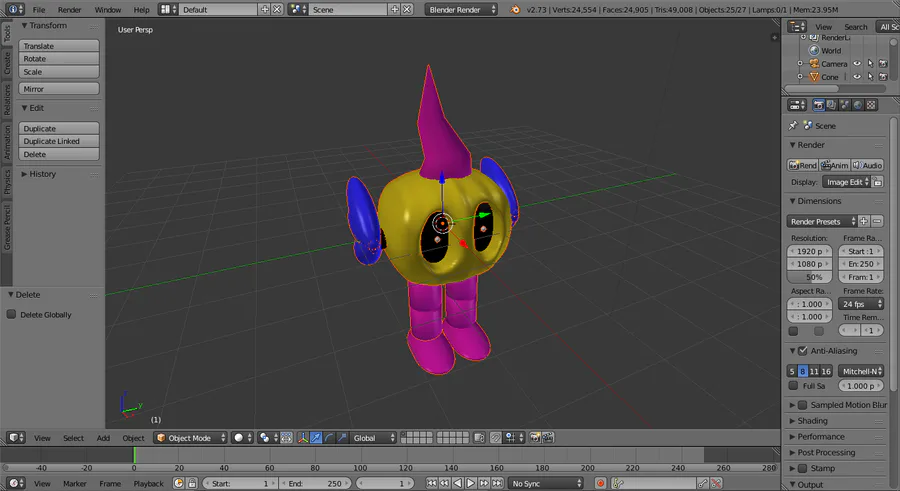Toggle the Cone eye visibility icon
The height and width of the screenshot is (491, 900).
(x=857, y=76)
